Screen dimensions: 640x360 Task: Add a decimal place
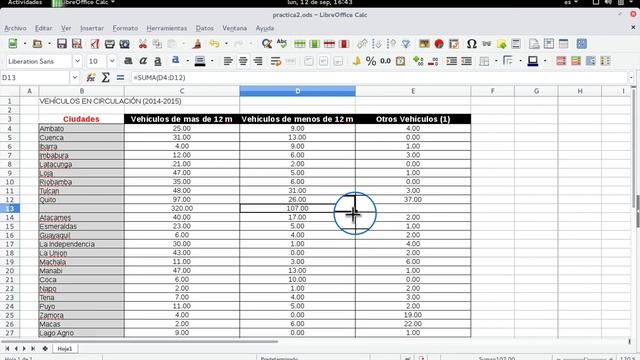pyautogui.click(x=418, y=61)
